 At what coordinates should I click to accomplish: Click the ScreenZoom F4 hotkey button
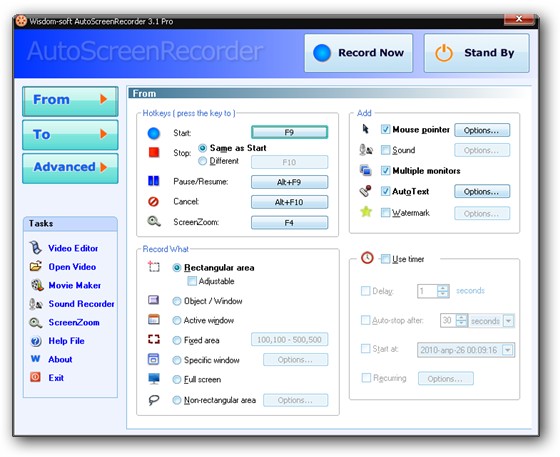click(x=289, y=223)
